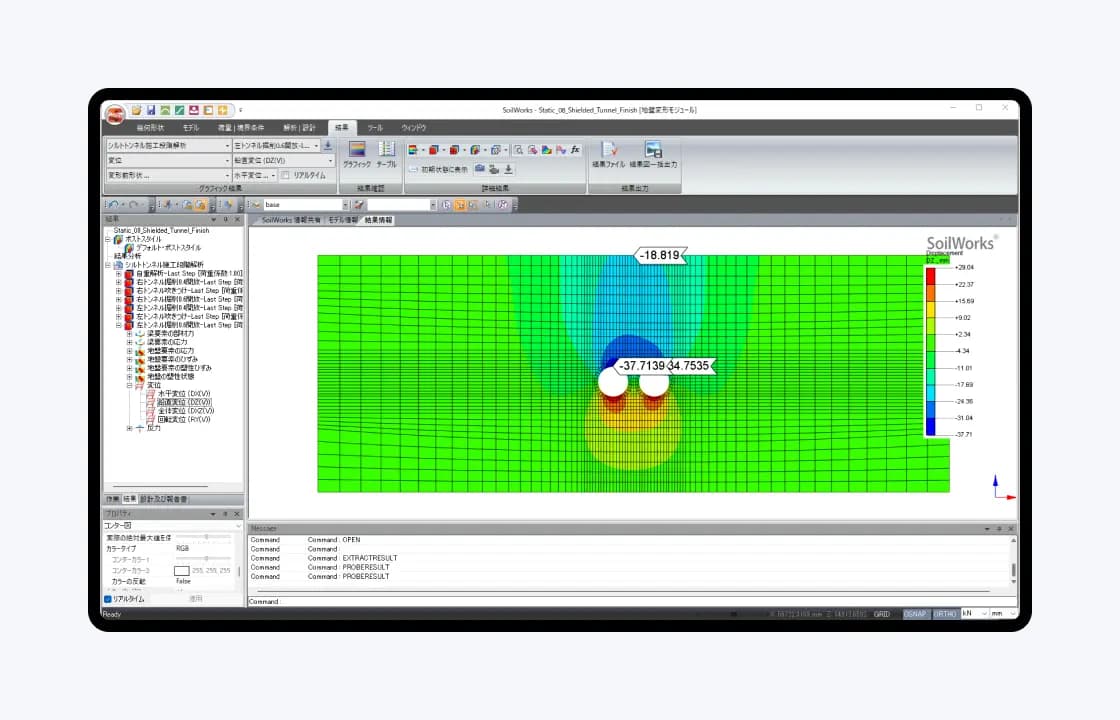Toggle the OSNAP status bar button

[x=915, y=614]
